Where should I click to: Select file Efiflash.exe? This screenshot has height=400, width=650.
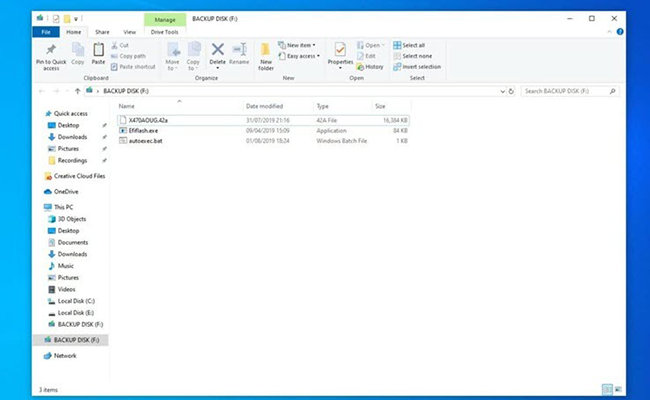264,131
